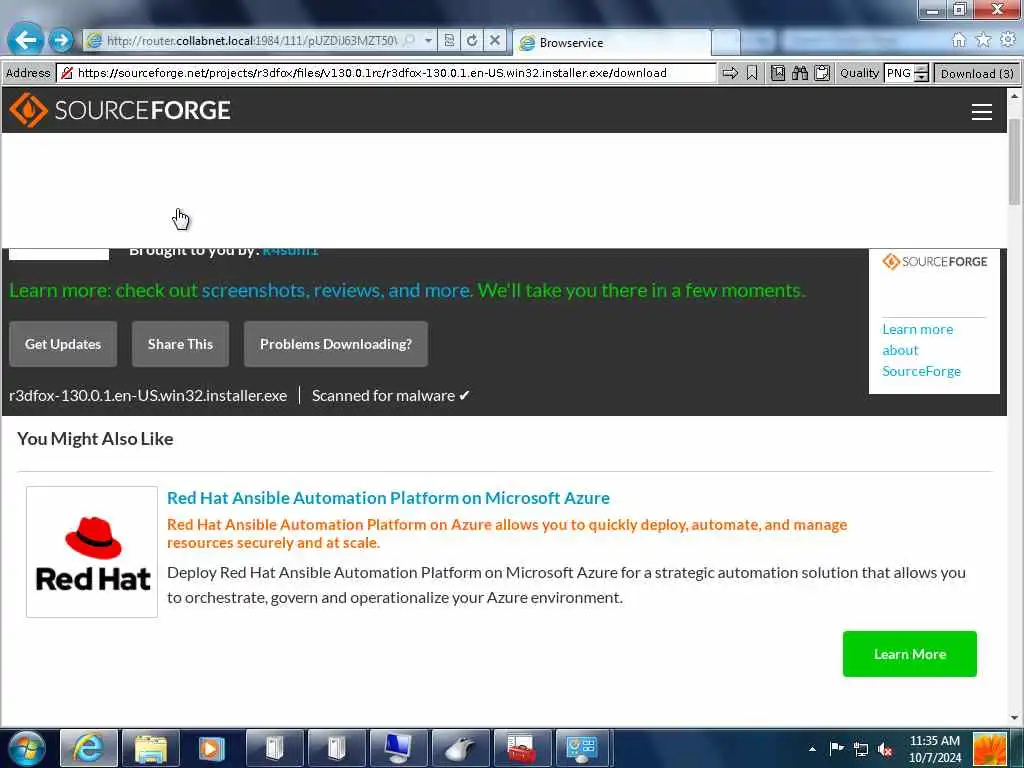Click the Quality PNG value field

pos(899,73)
